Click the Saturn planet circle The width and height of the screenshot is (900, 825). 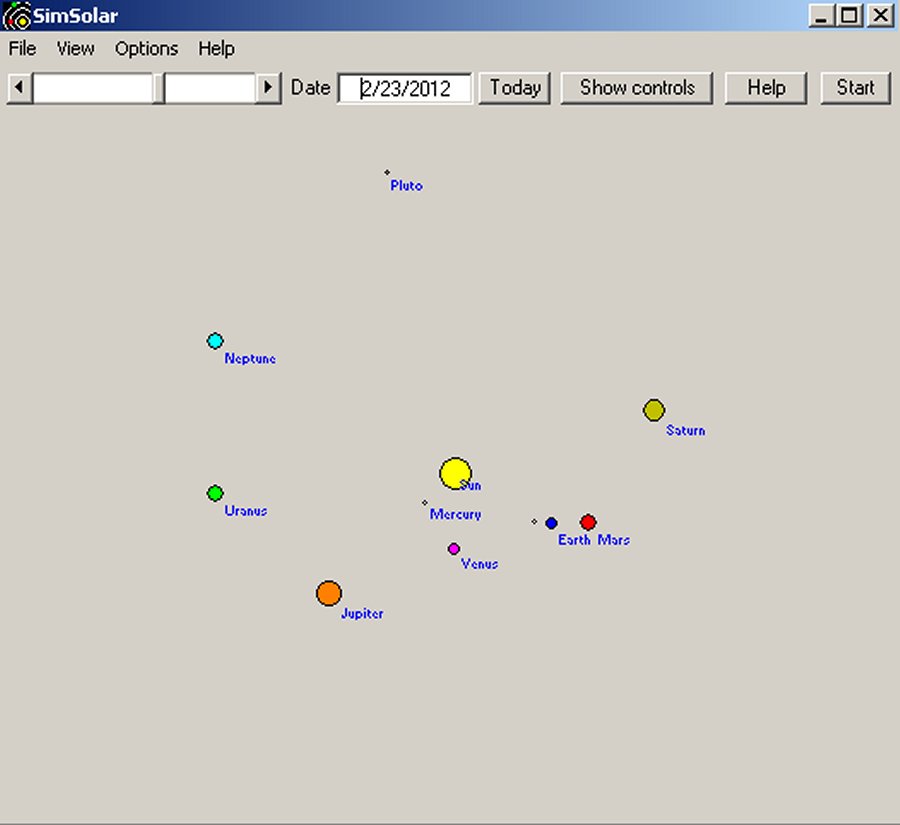(x=654, y=410)
